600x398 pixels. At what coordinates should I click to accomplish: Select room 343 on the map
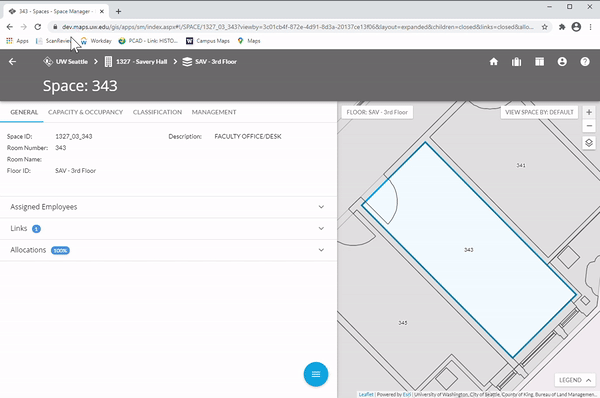coord(469,250)
